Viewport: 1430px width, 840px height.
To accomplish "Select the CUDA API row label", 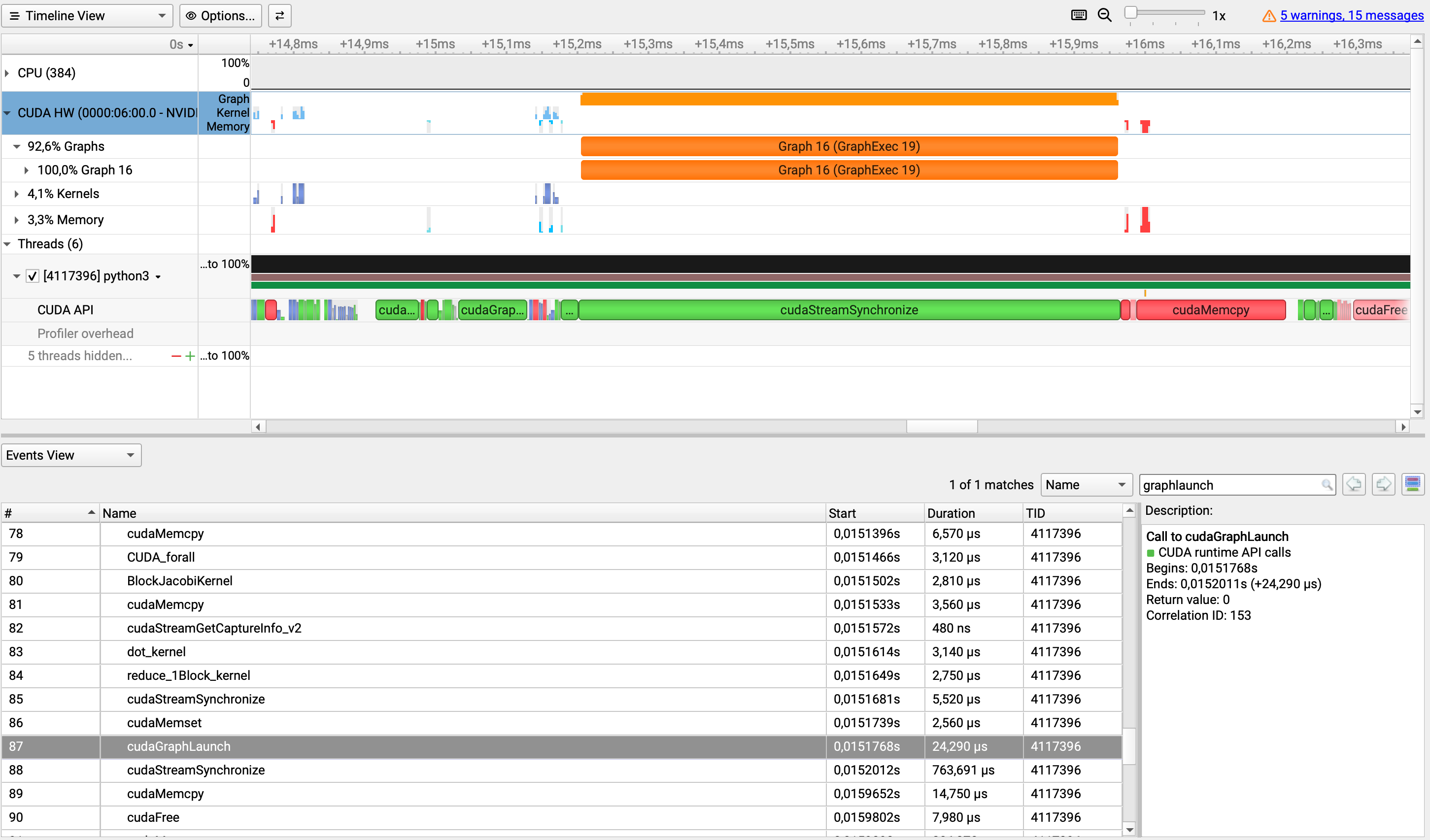I will pyautogui.click(x=65, y=310).
